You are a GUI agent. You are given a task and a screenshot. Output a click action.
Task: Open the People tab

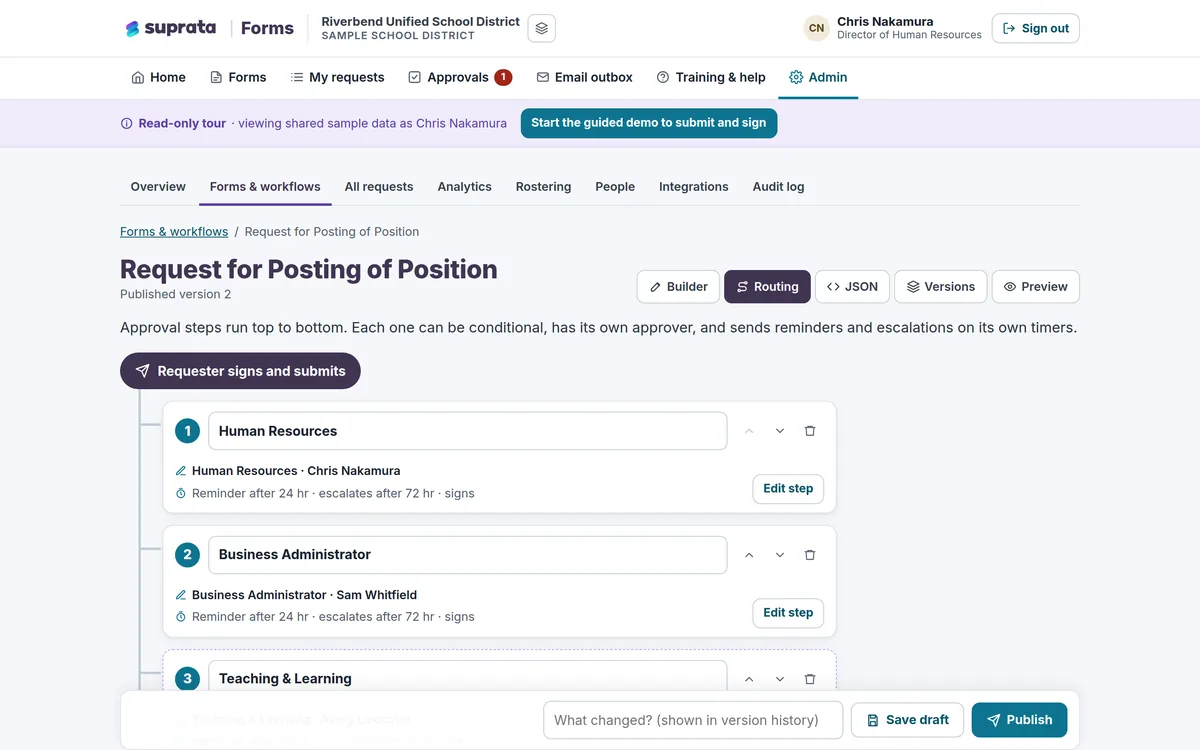click(x=615, y=187)
